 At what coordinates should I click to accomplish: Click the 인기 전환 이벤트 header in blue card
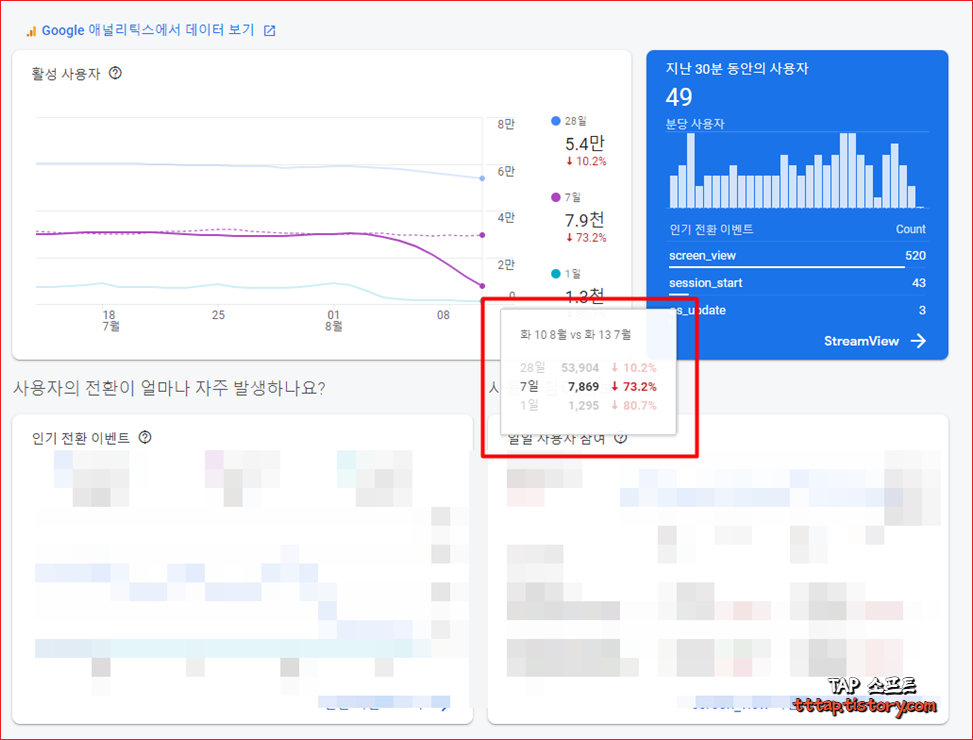pyautogui.click(x=711, y=230)
